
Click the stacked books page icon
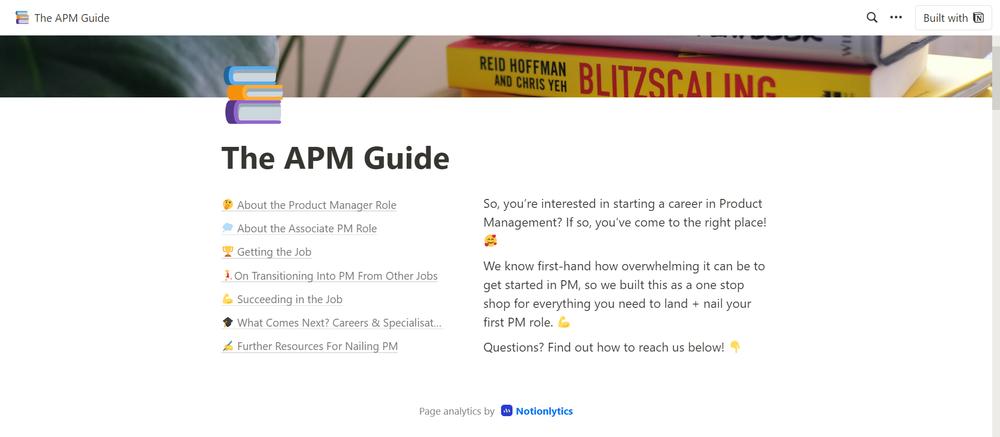pyautogui.click(x=253, y=94)
